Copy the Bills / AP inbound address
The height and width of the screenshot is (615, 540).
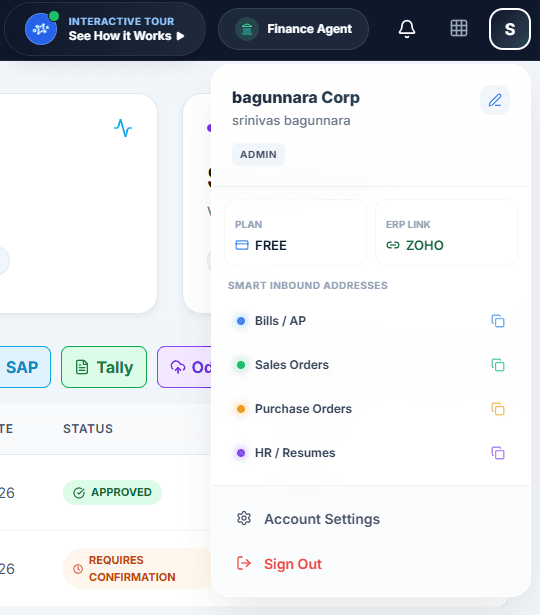[x=498, y=321]
